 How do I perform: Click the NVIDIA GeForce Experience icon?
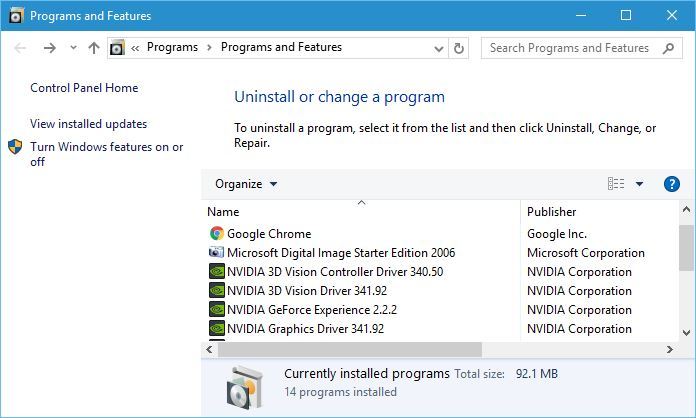(x=217, y=310)
